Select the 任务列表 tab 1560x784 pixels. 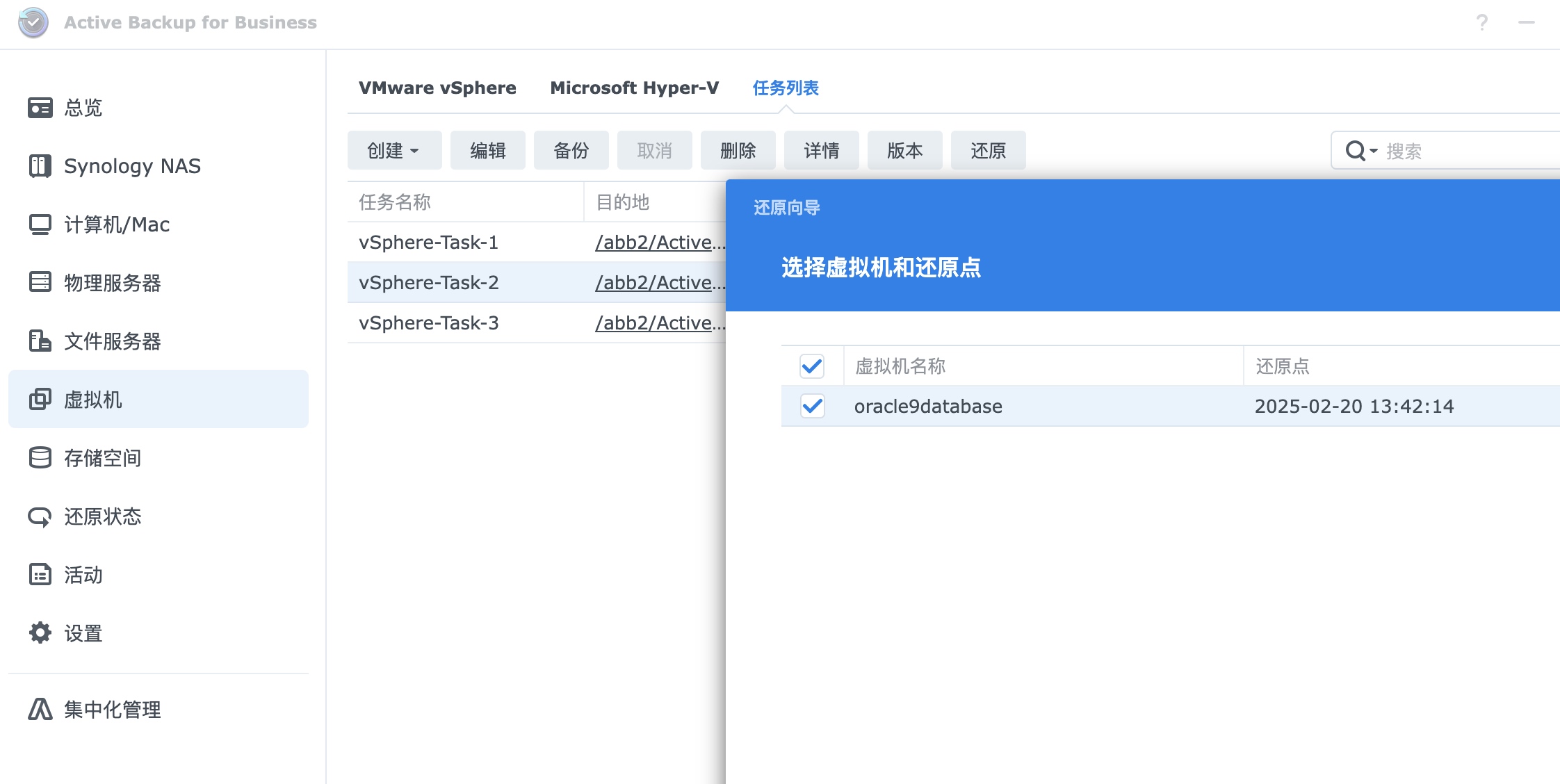coord(786,88)
